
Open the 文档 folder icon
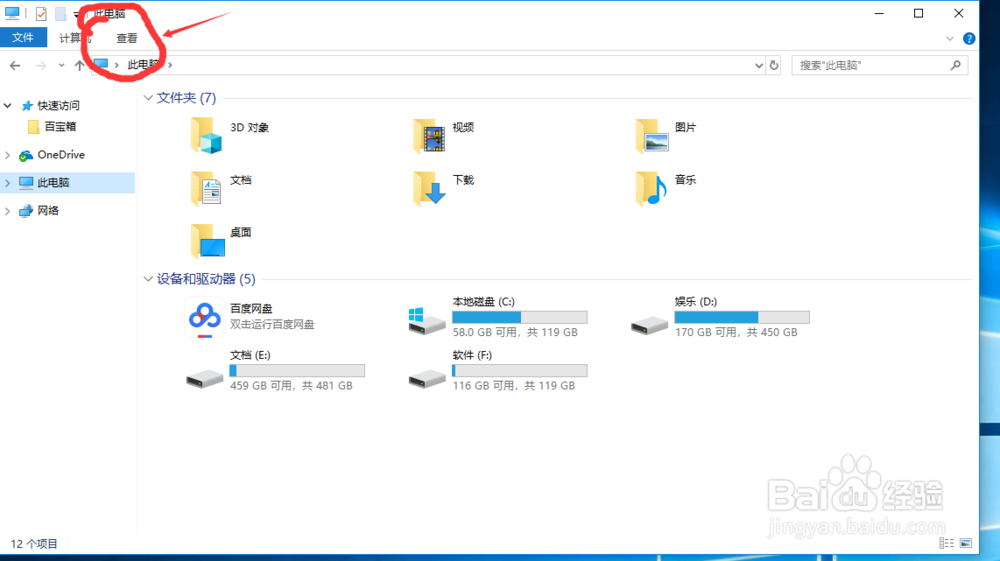(206, 188)
